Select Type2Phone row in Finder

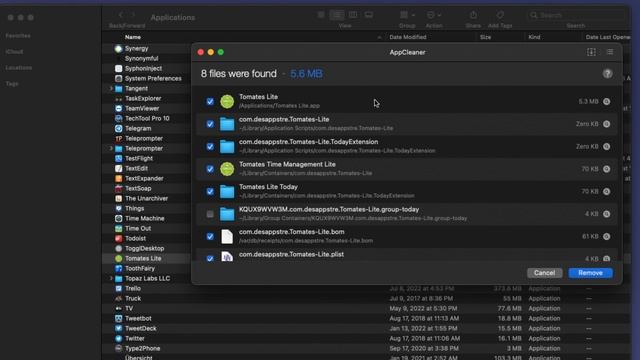pyautogui.click(x=142, y=348)
